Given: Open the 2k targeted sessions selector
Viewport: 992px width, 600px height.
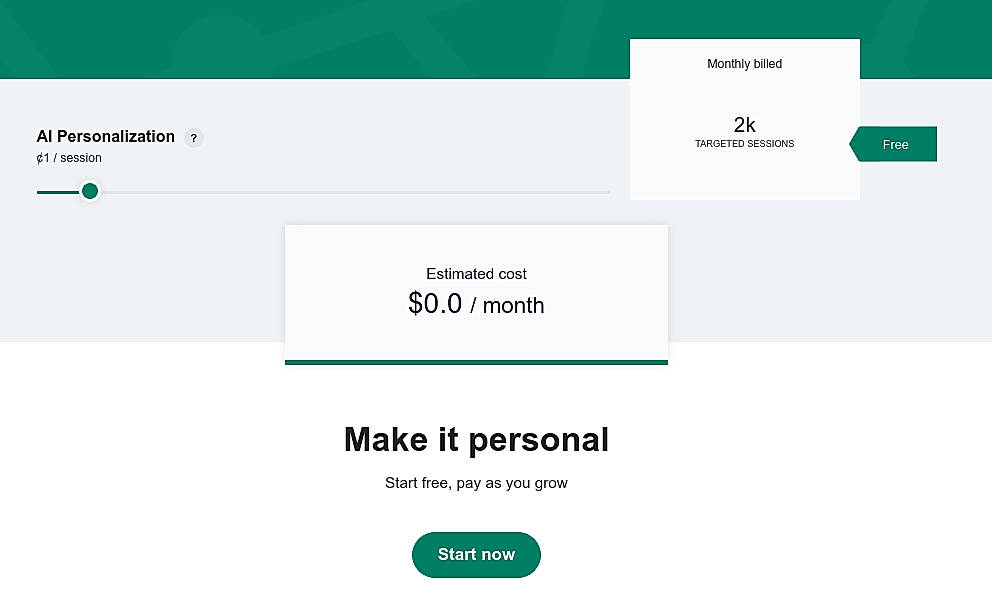Looking at the screenshot, I should click(x=744, y=130).
